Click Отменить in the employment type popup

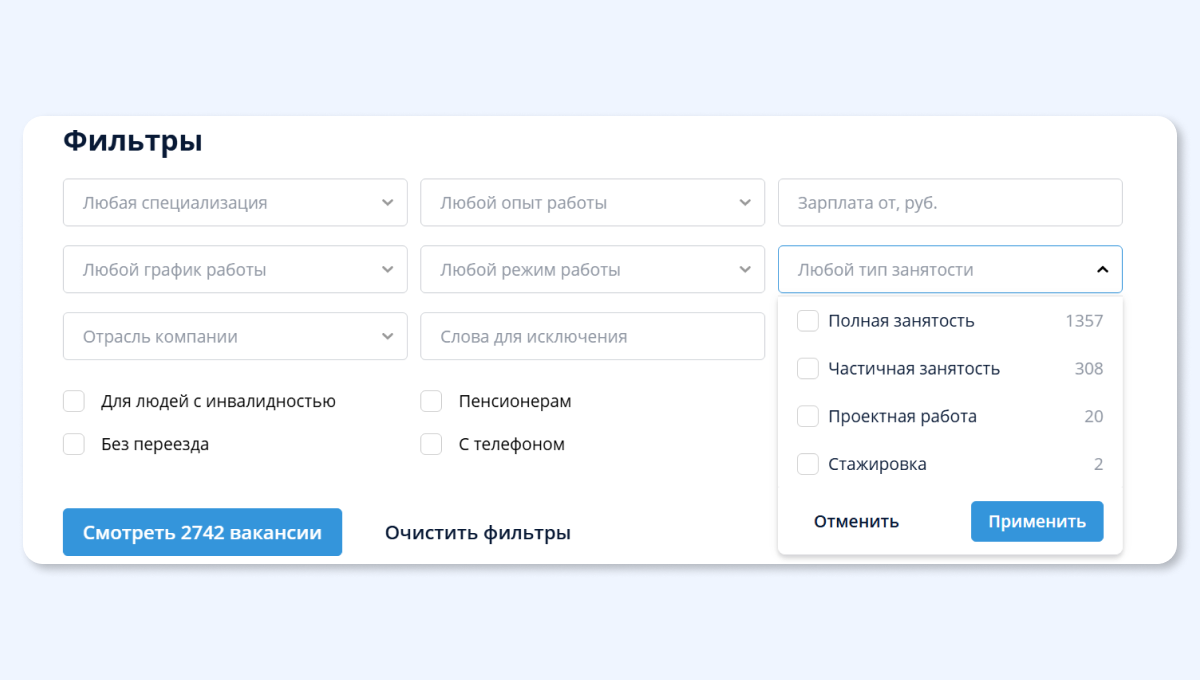(x=856, y=522)
